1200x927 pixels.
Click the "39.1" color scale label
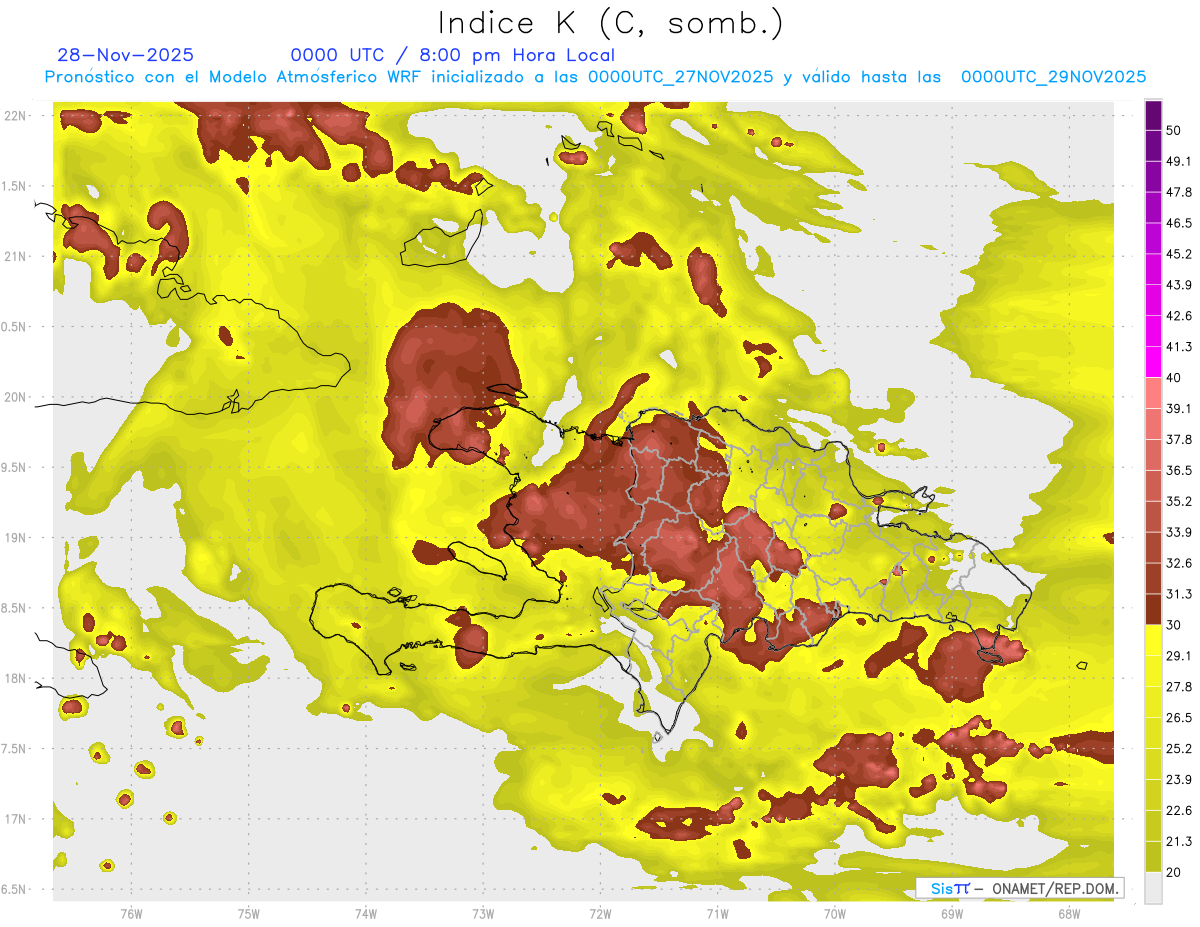point(1179,409)
